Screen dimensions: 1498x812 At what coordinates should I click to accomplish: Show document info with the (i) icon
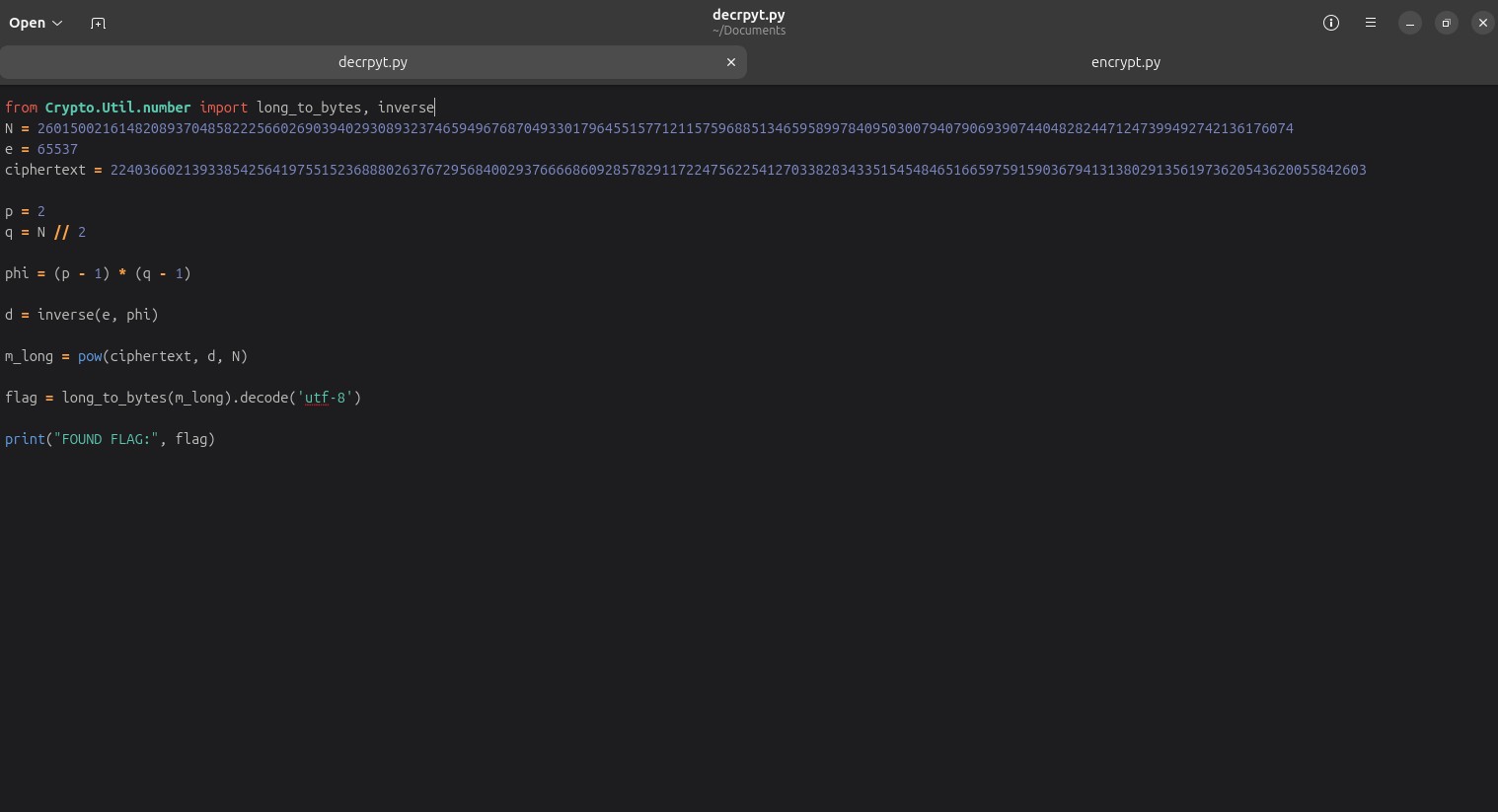(1331, 23)
